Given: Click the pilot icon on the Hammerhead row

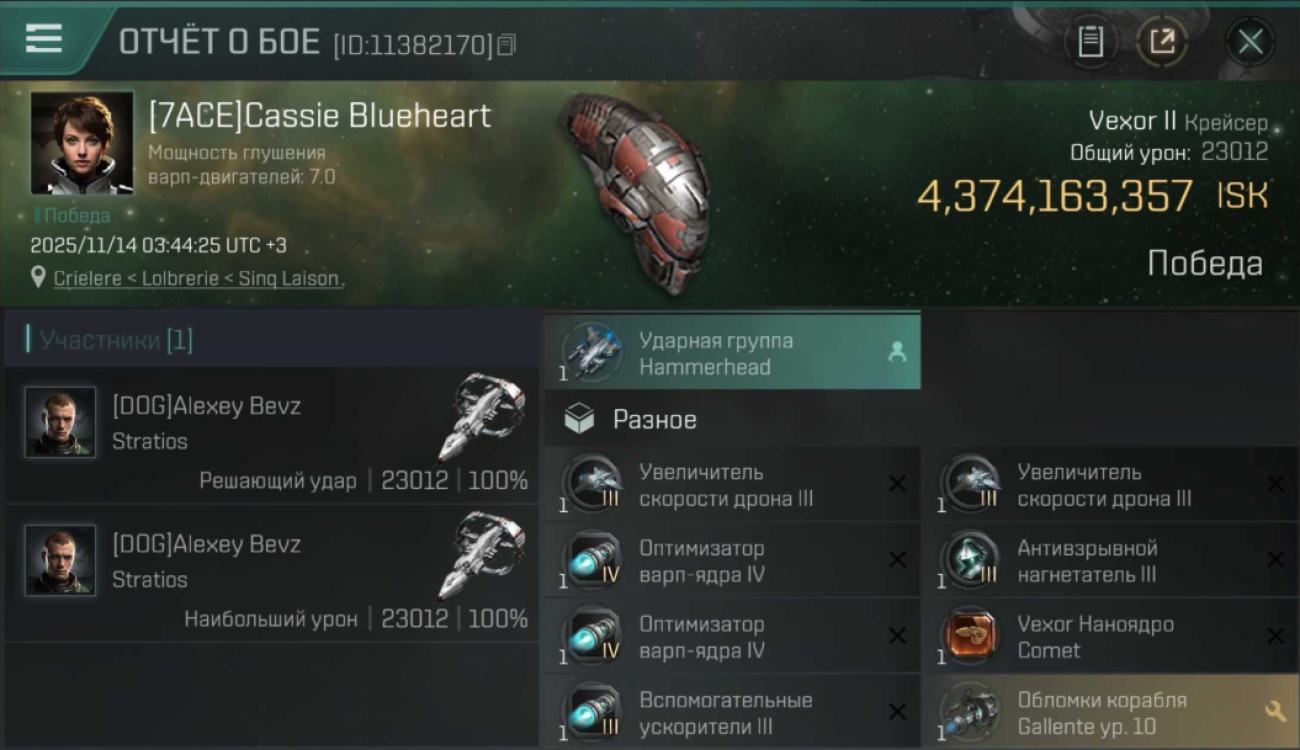Looking at the screenshot, I should (x=897, y=351).
